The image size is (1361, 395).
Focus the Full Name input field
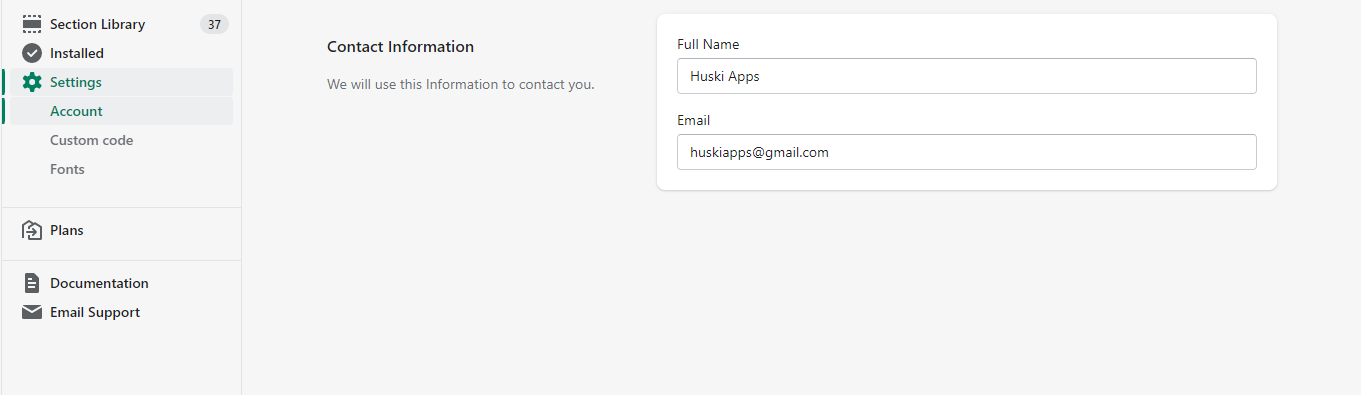(966, 76)
